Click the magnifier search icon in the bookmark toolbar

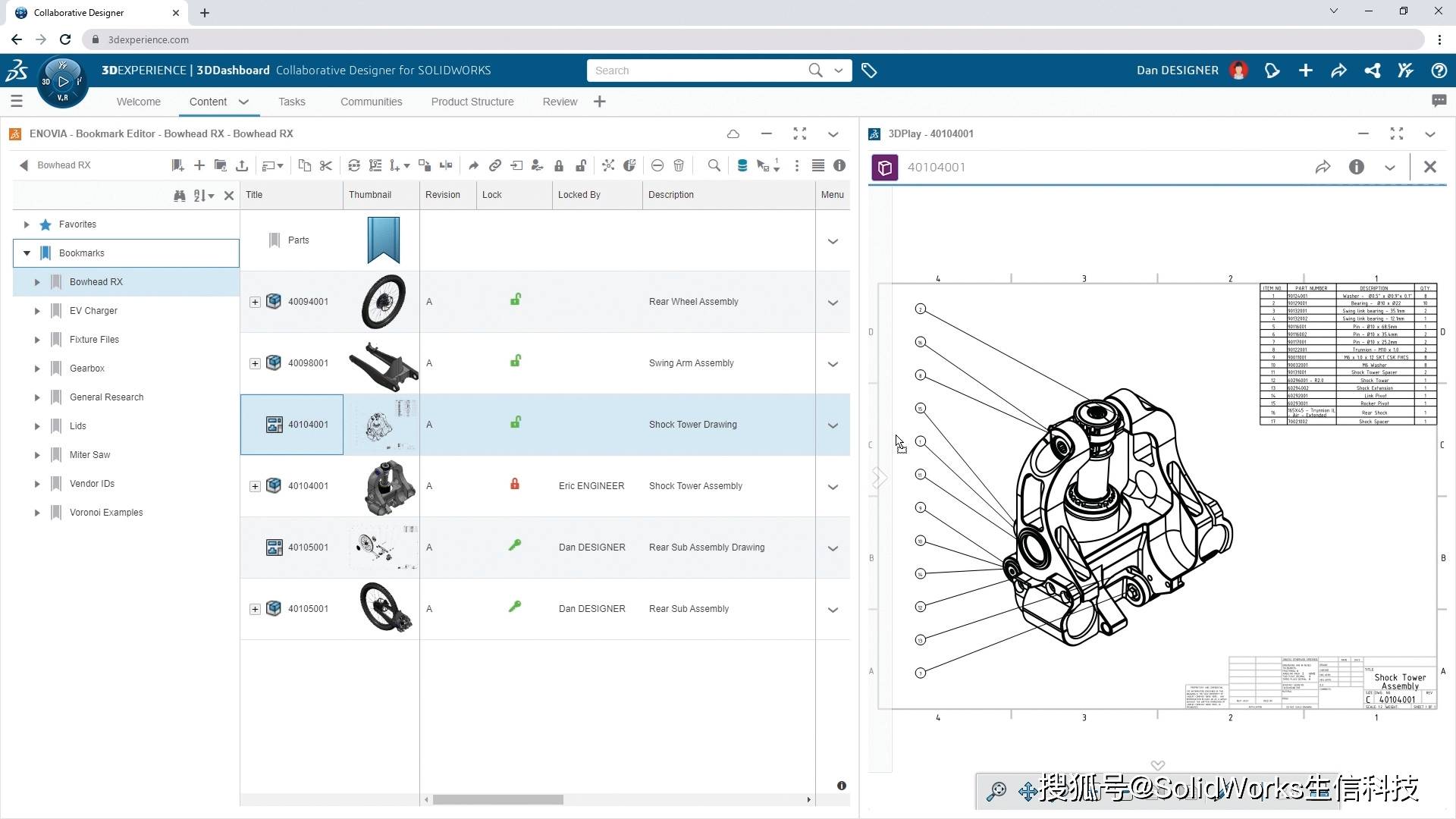pyautogui.click(x=714, y=165)
